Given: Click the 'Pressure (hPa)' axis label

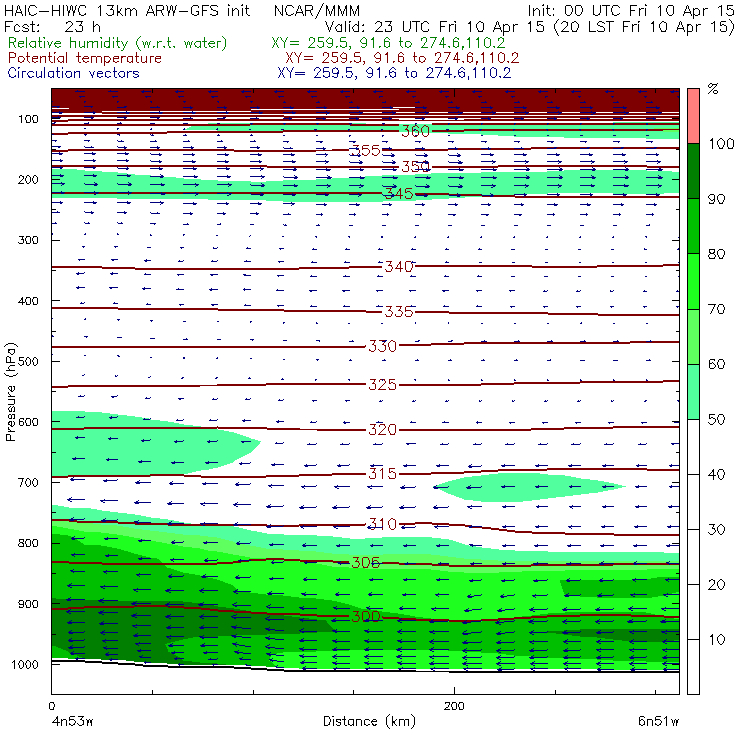Looking at the screenshot, I should [10, 392].
